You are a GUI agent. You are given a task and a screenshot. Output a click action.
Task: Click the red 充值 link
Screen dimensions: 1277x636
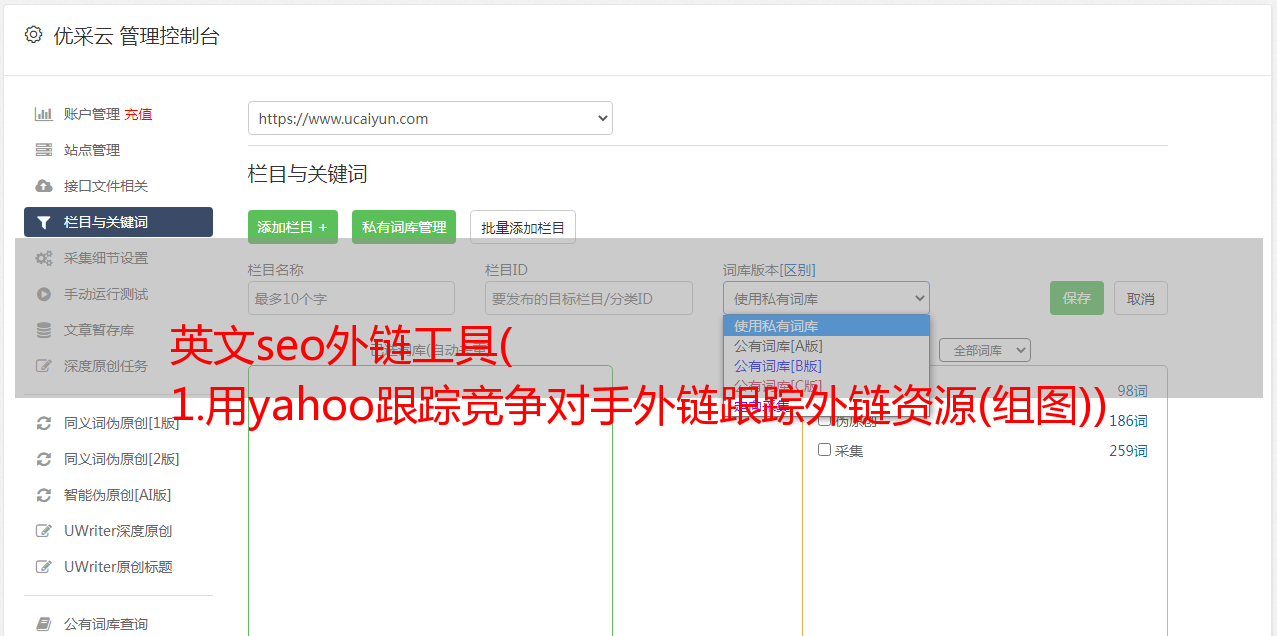point(138,114)
